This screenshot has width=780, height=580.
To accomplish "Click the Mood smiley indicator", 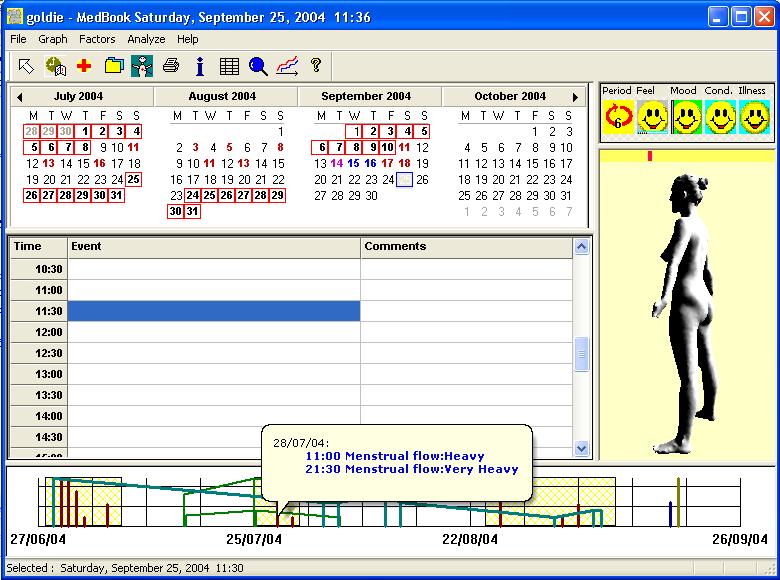I will click(686, 118).
